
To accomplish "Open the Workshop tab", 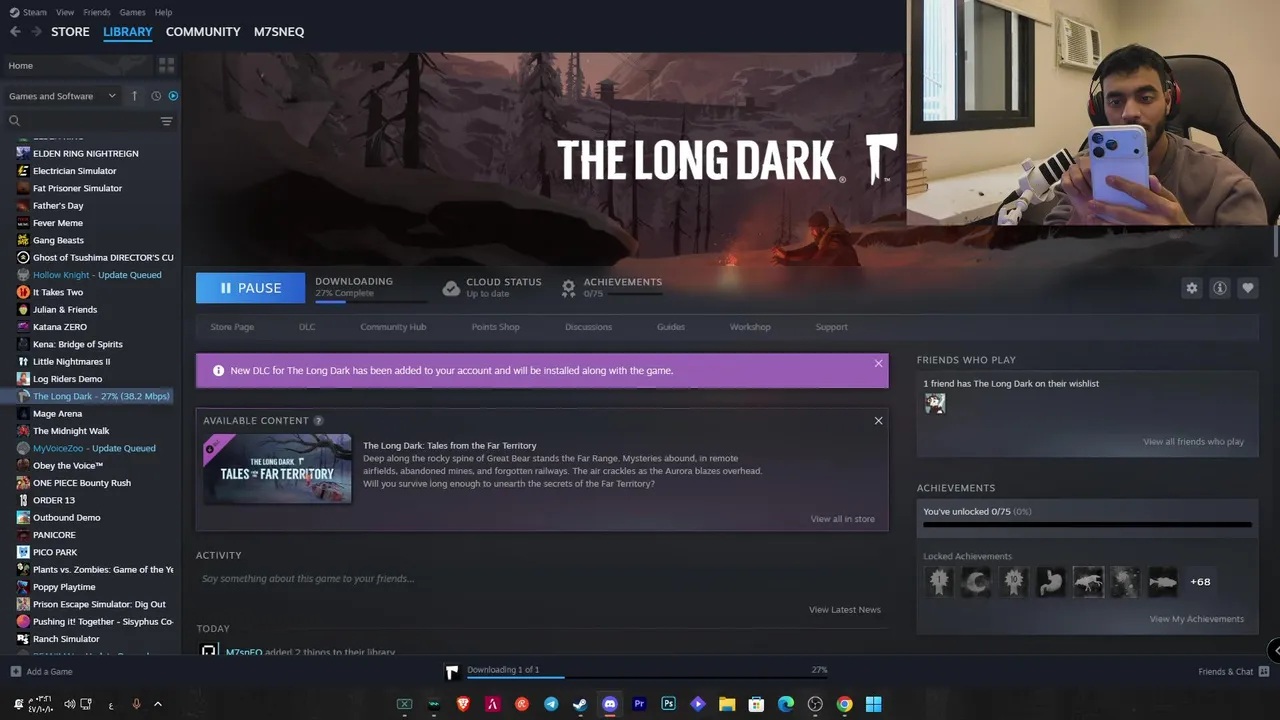I will click(x=750, y=327).
